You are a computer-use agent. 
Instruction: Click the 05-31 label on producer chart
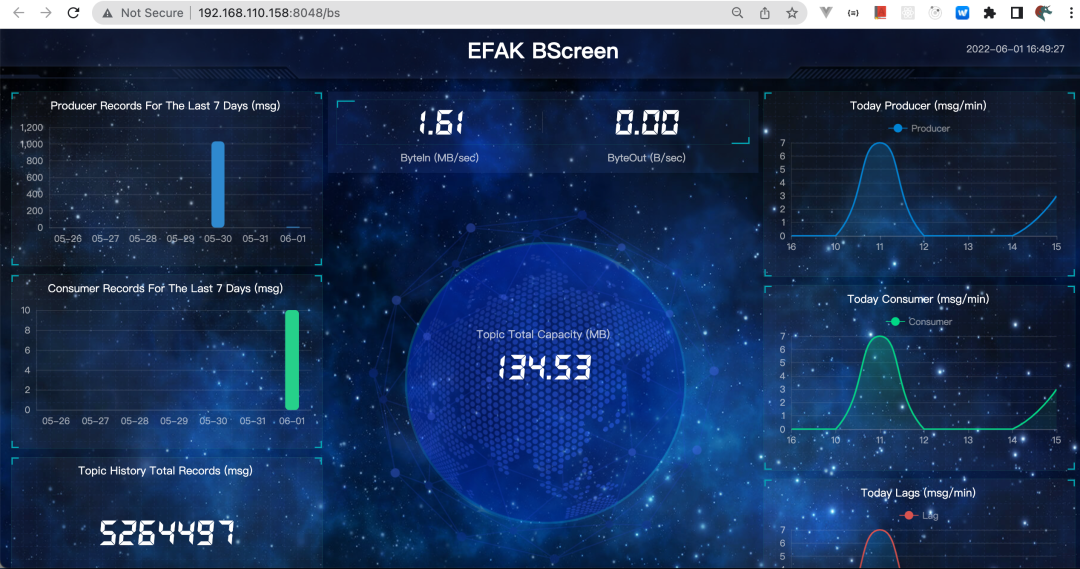[255, 238]
